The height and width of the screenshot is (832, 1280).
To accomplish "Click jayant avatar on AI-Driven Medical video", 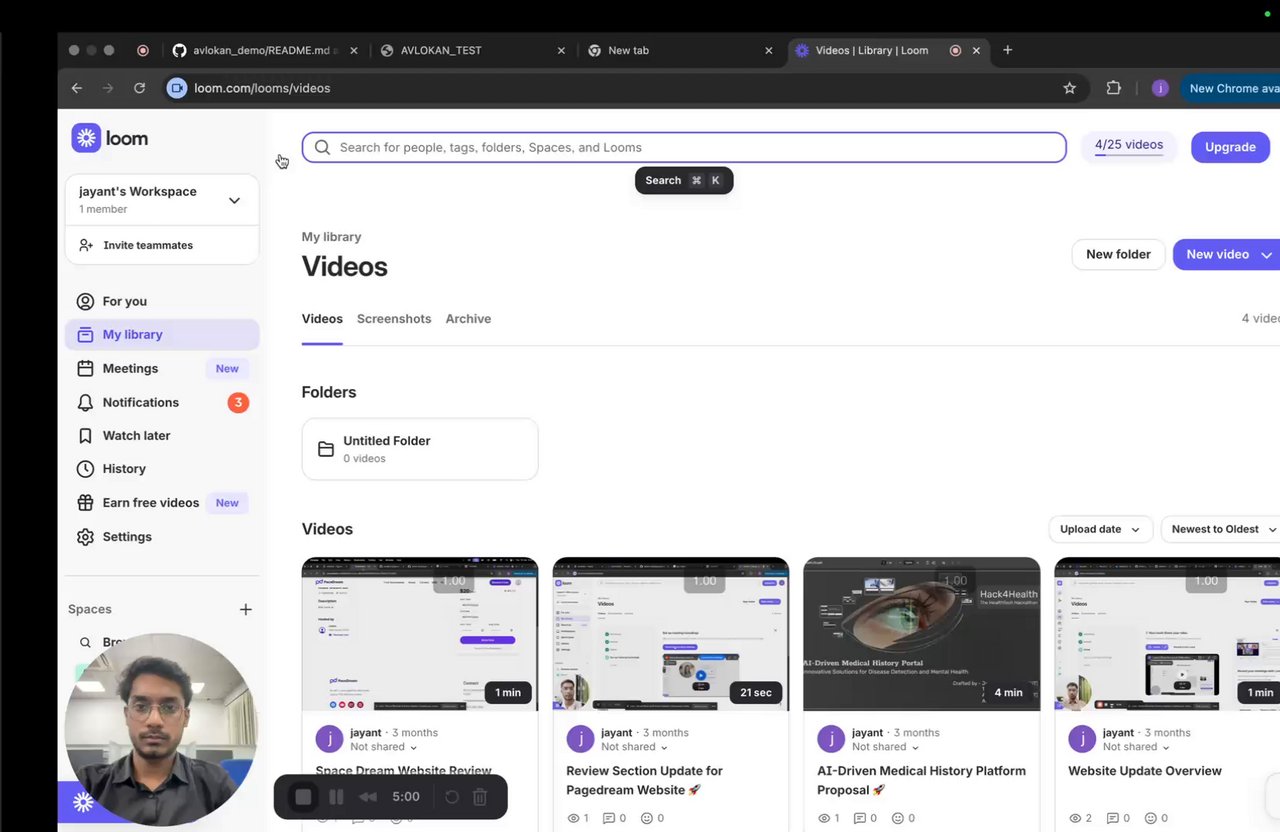I will (831, 739).
